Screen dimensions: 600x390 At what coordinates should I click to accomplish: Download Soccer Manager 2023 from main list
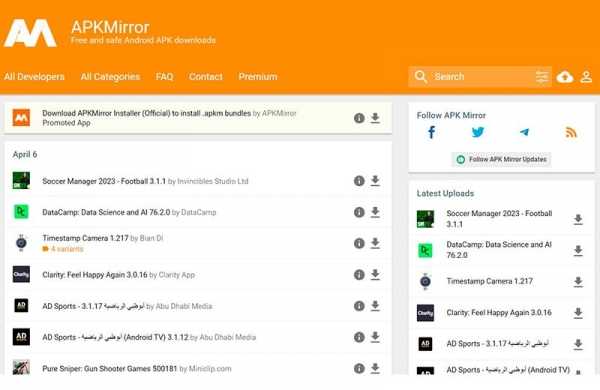click(x=375, y=181)
